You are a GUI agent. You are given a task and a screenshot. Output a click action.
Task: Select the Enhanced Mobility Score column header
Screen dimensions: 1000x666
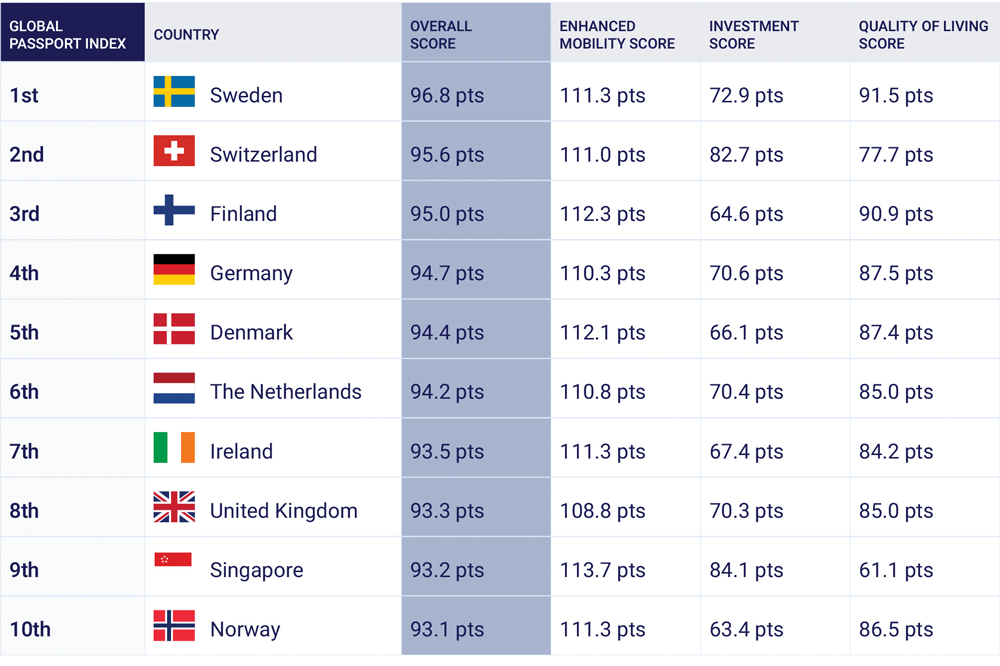pos(617,35)
